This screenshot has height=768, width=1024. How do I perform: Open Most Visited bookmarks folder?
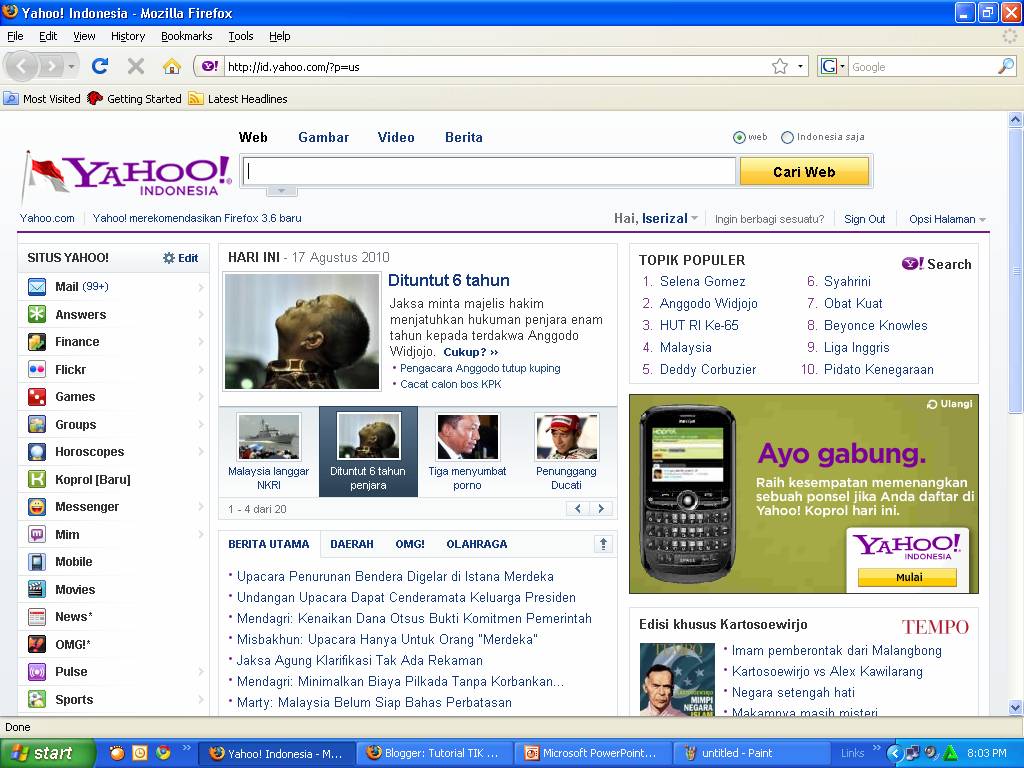pyautogui.click(x=42, y=99)
